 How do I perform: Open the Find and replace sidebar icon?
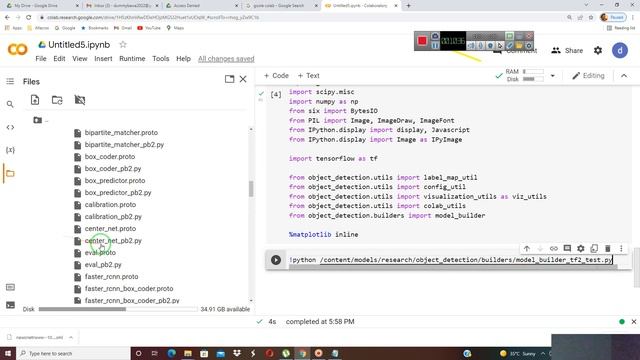tap(10, 104)
